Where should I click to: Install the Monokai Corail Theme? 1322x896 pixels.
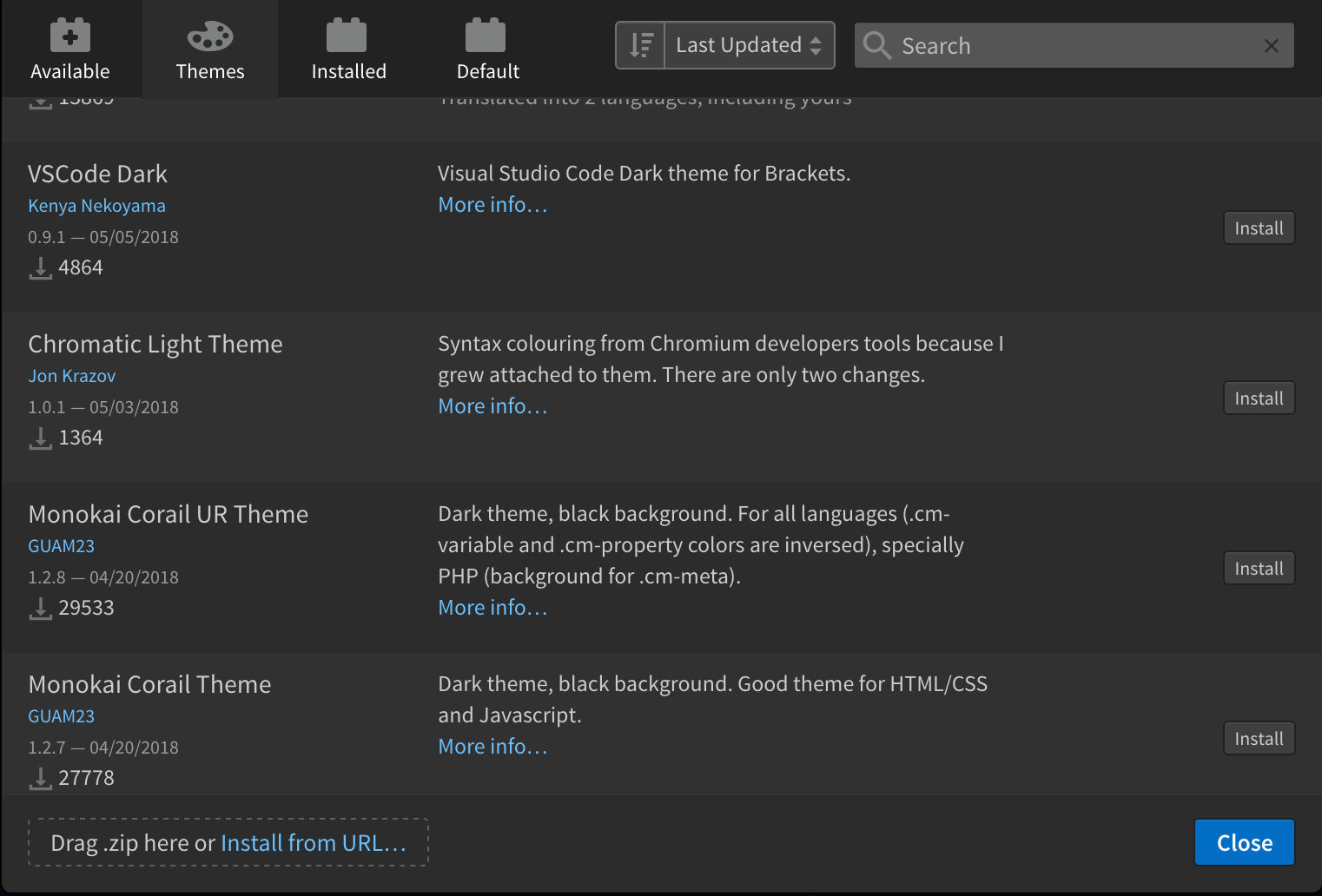pos(1259,738)
